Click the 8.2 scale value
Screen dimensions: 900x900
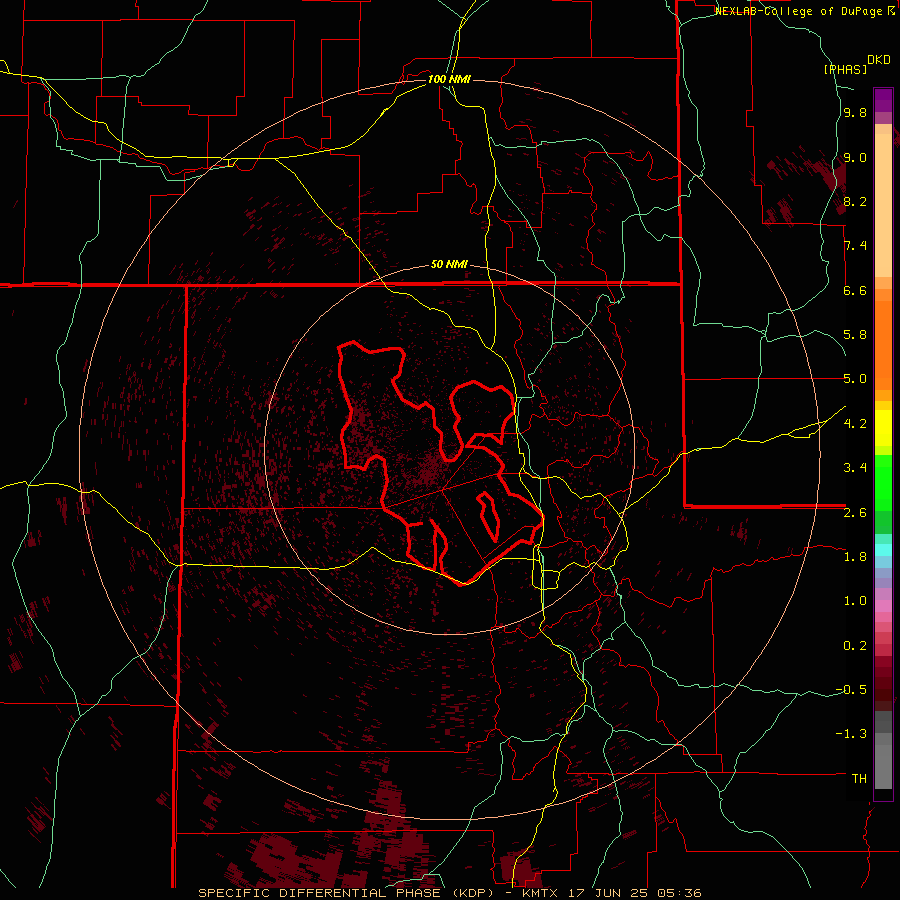click(x=855, y=201)
